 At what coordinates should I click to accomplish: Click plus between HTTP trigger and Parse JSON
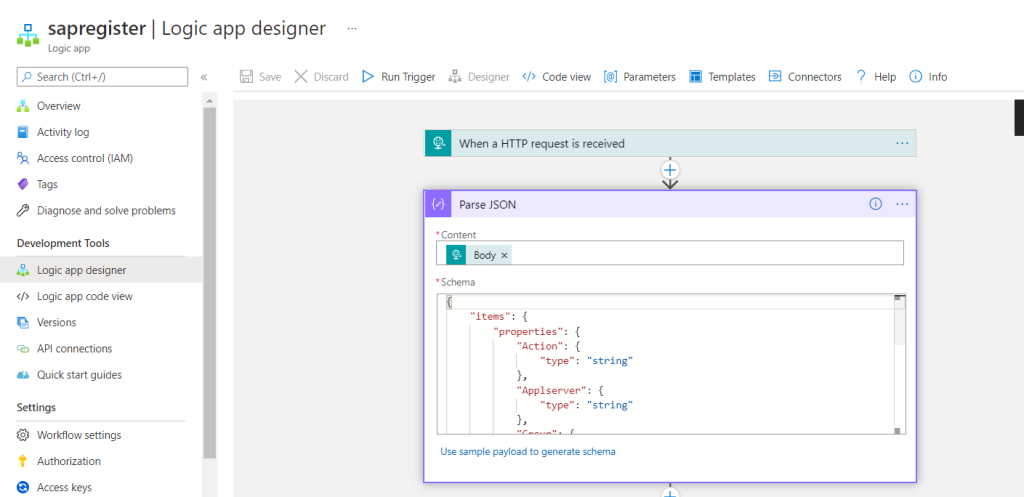pyautogui.click(x=670, y=170)
